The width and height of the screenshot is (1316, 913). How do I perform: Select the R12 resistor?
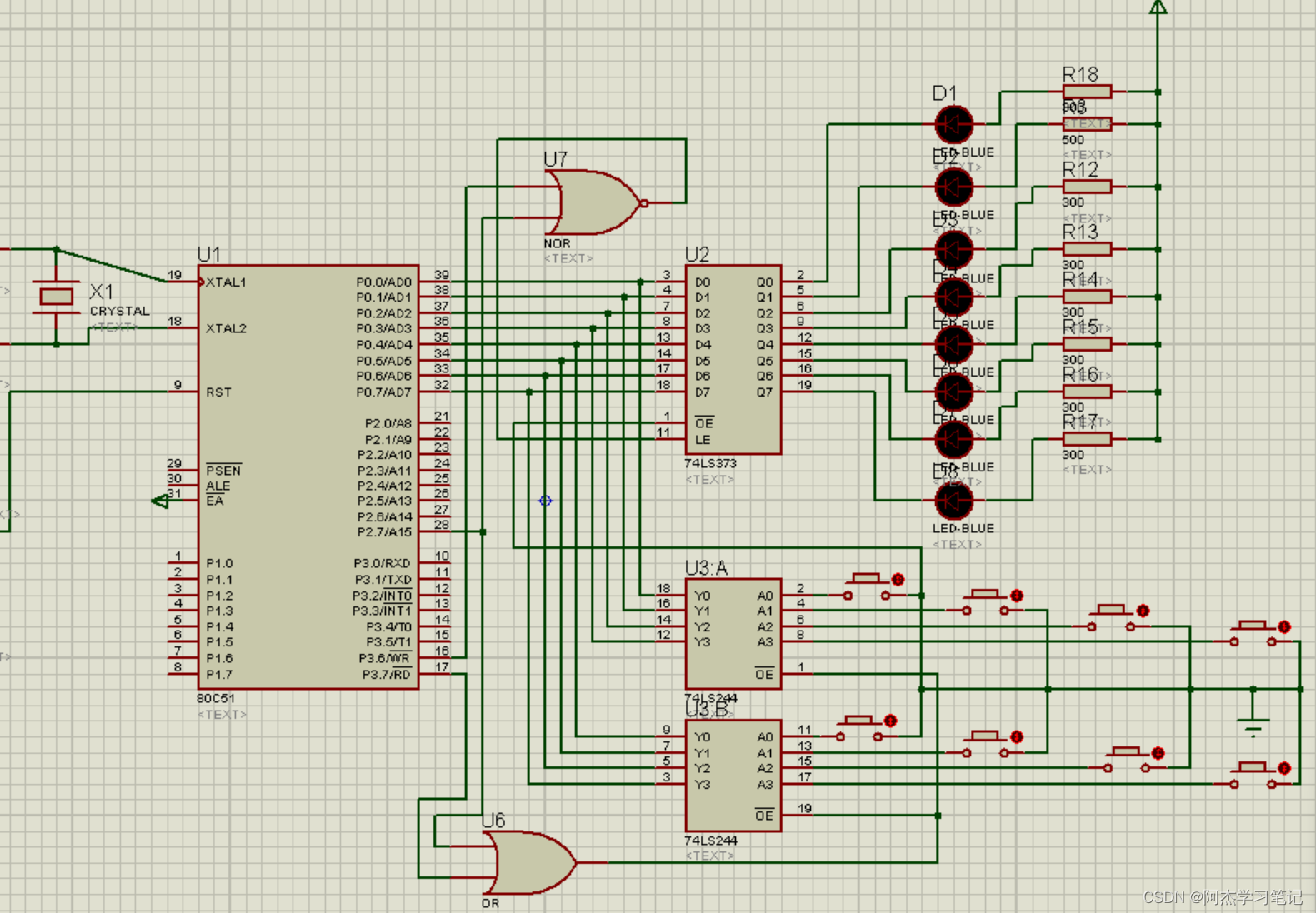tap(1087, 187)
